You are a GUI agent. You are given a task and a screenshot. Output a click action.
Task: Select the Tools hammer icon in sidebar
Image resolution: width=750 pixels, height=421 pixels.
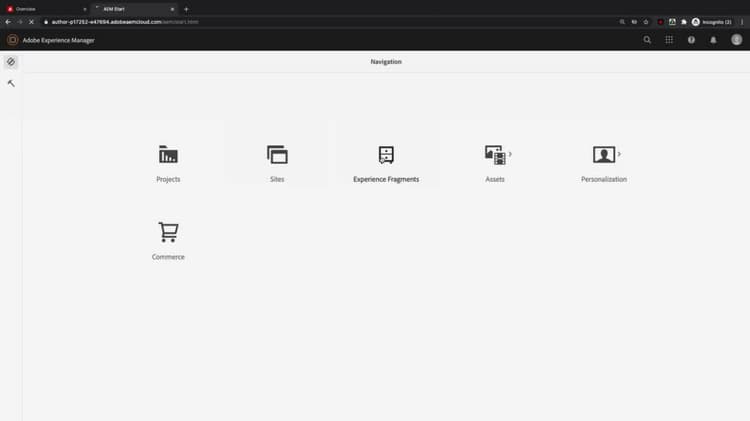11,83
